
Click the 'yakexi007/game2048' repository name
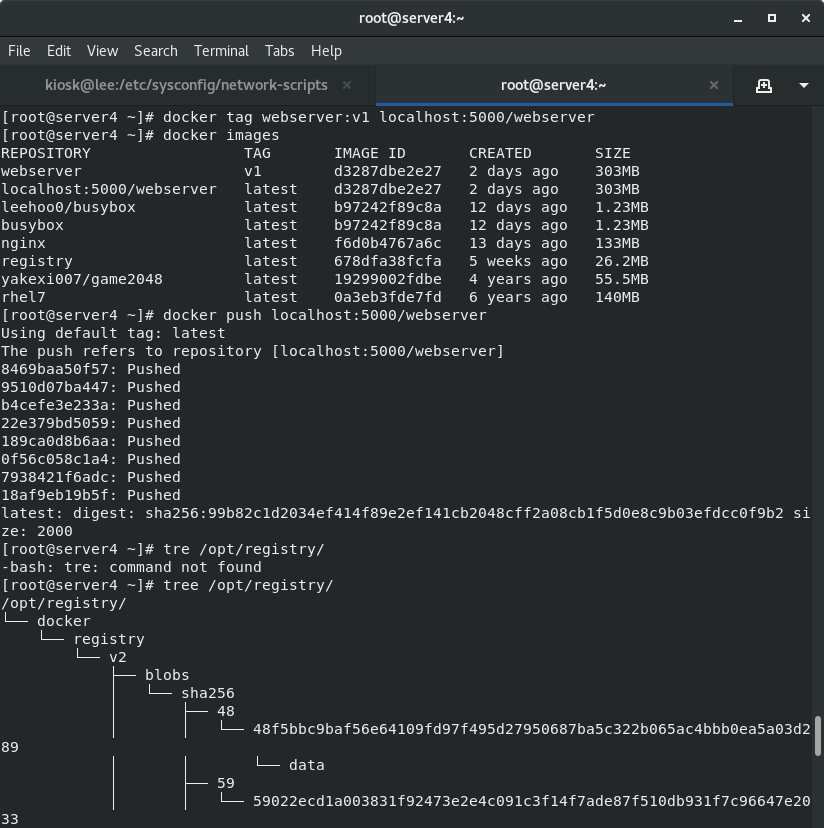coord(82,279)
